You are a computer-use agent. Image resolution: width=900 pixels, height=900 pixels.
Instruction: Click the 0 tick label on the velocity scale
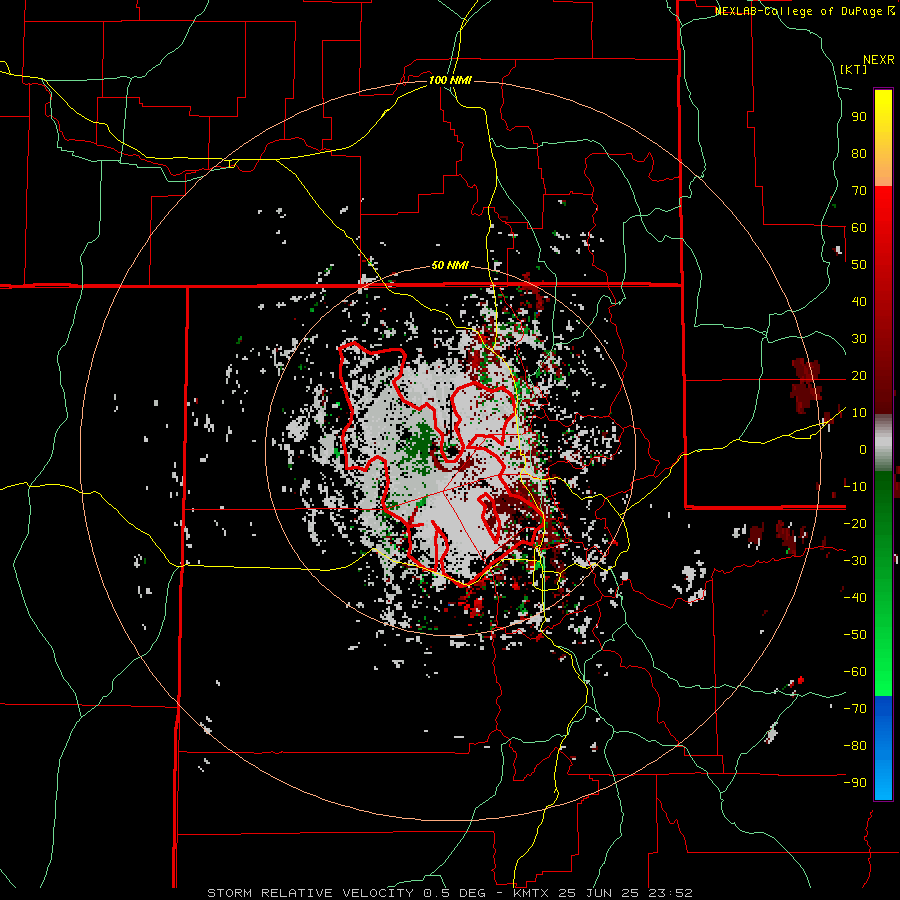[x=863, y=449]
